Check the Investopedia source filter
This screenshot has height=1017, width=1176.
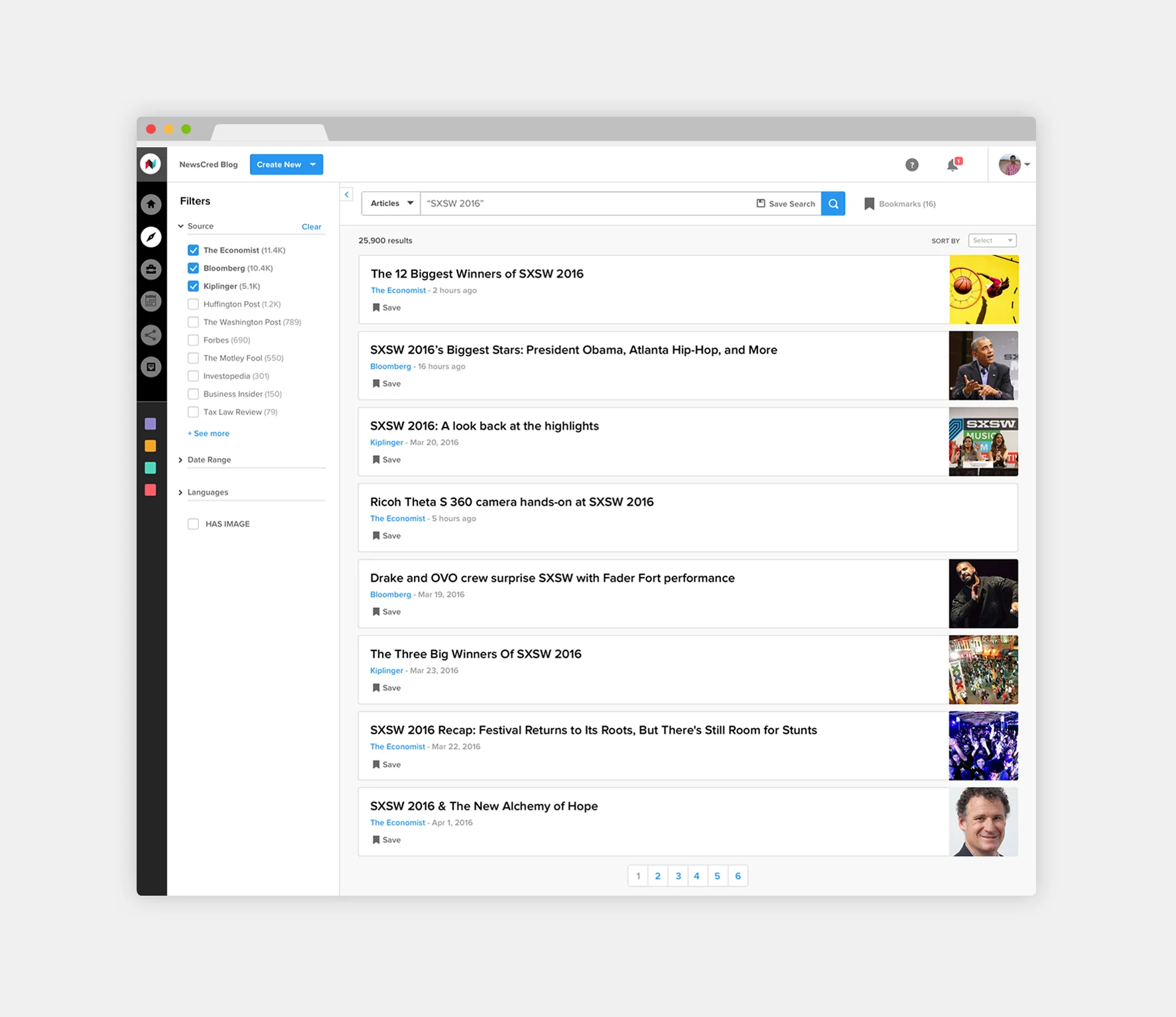(193, 376)
